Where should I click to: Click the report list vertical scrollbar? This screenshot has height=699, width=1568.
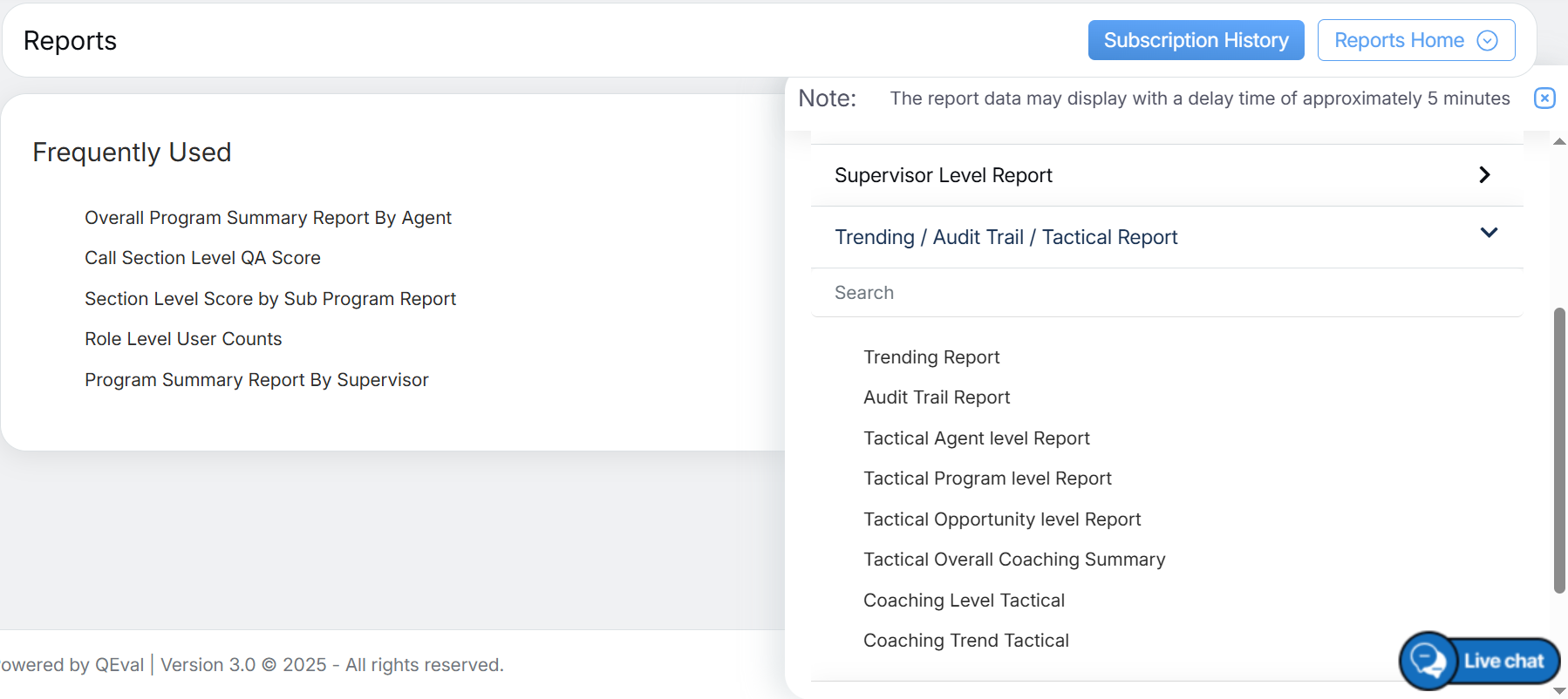(x=1559, y=450)
